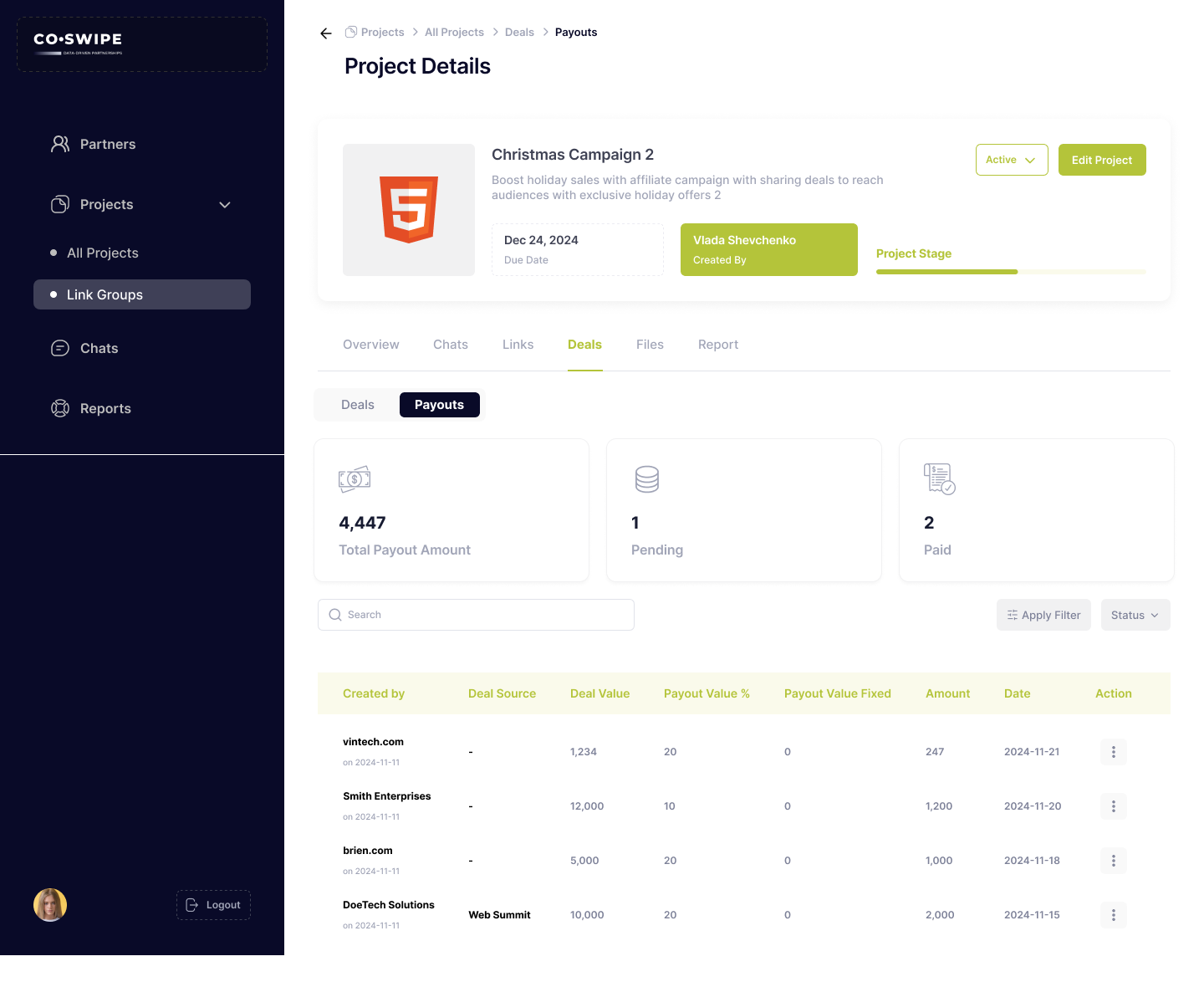
Task: Open the Files tab
Action: click(x=650, y=345)
